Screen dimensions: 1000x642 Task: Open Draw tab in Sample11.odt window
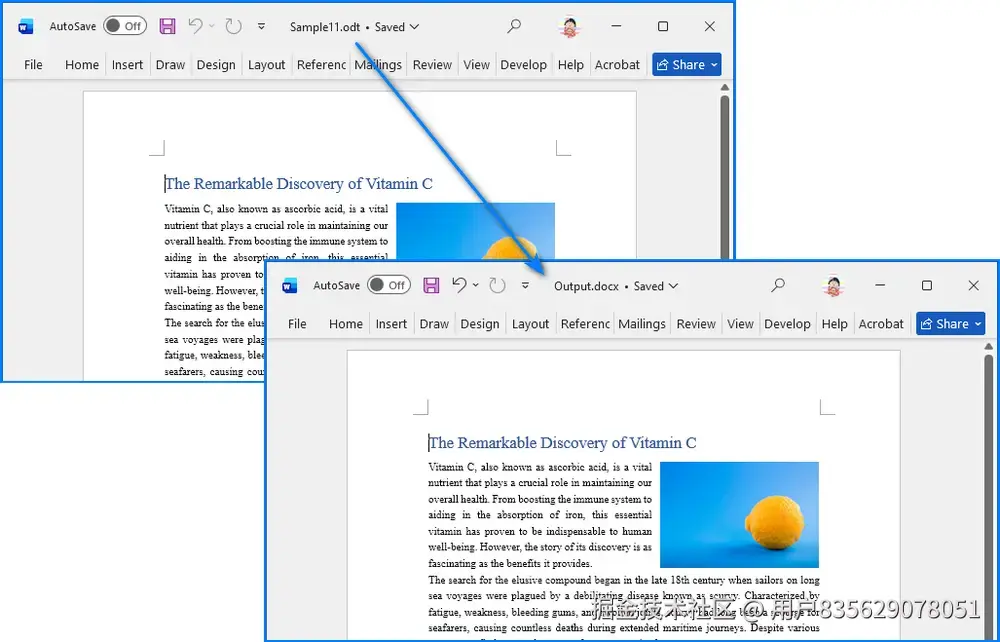pos(170,64)
